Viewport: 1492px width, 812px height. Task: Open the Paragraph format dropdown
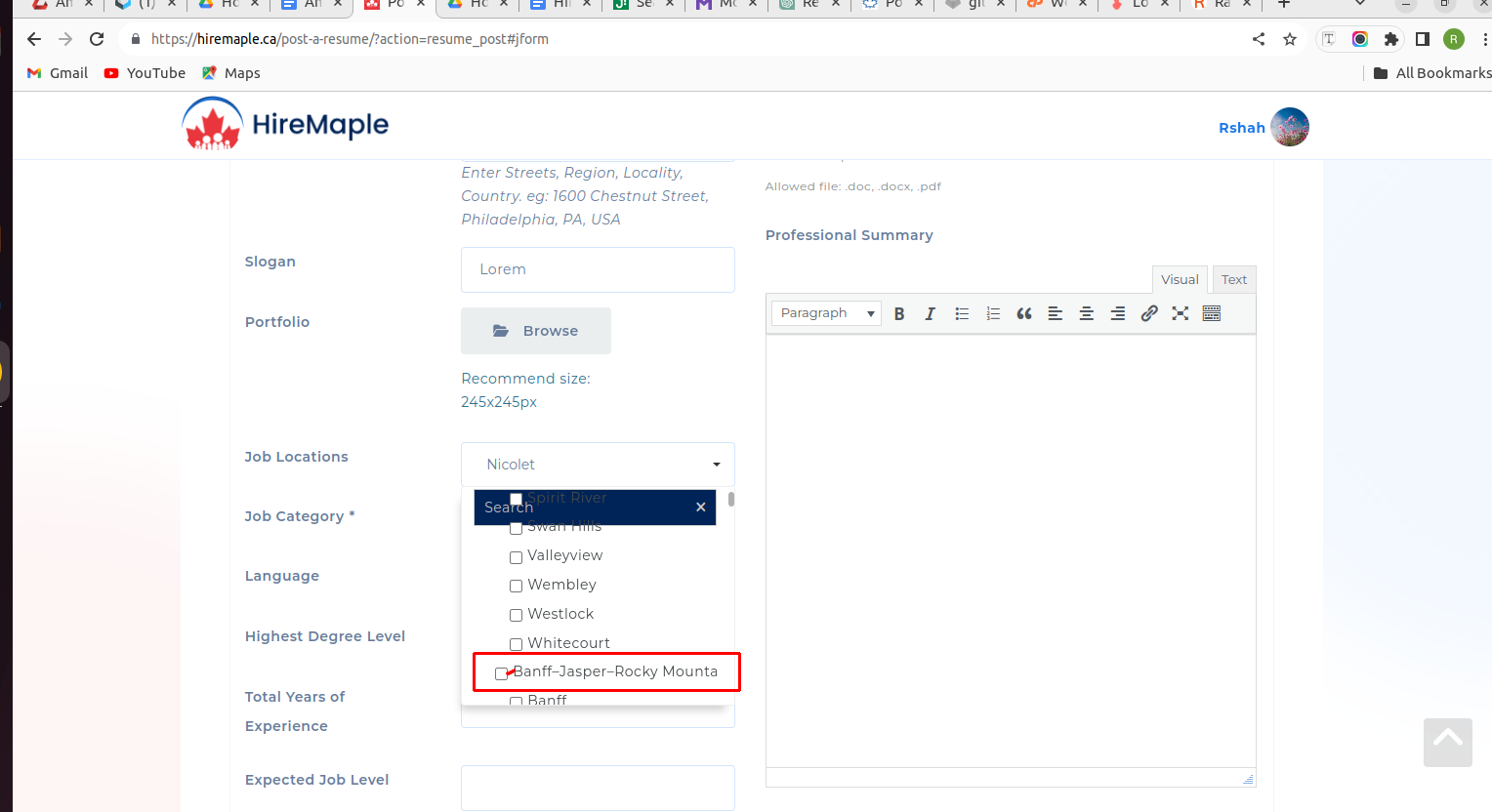point(827,313)
